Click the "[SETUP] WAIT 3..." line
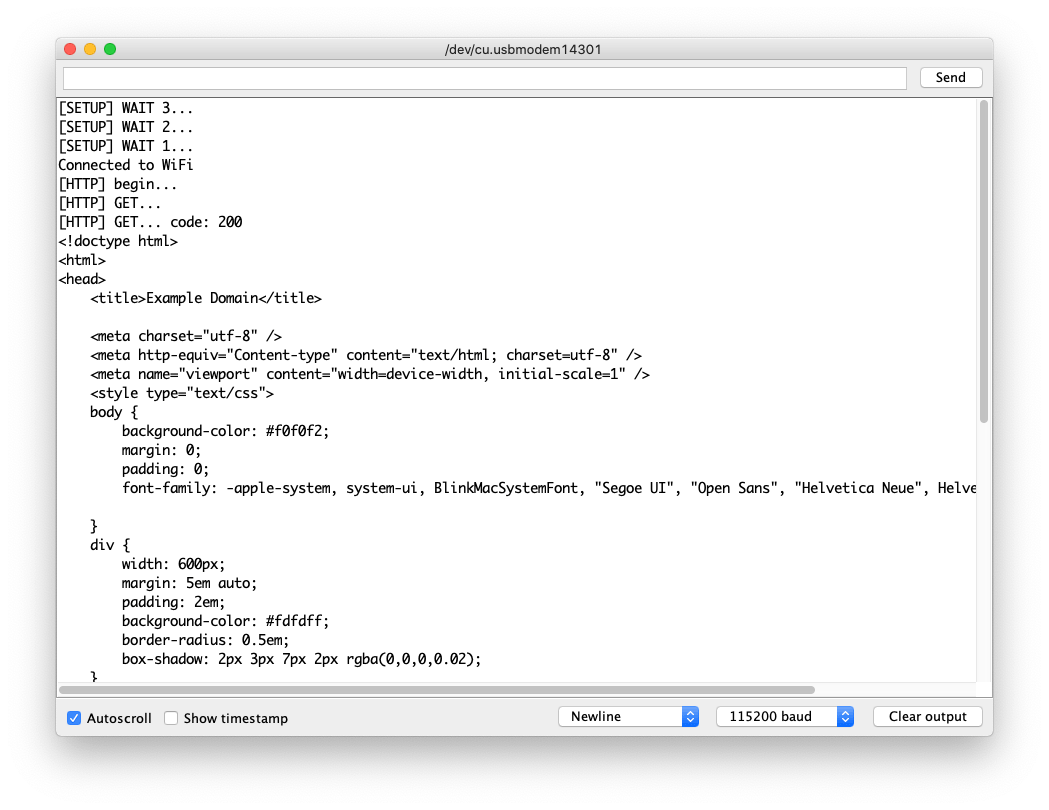Screen dimensions: 1049x810 pyautogui.click(x=126, y=108)
